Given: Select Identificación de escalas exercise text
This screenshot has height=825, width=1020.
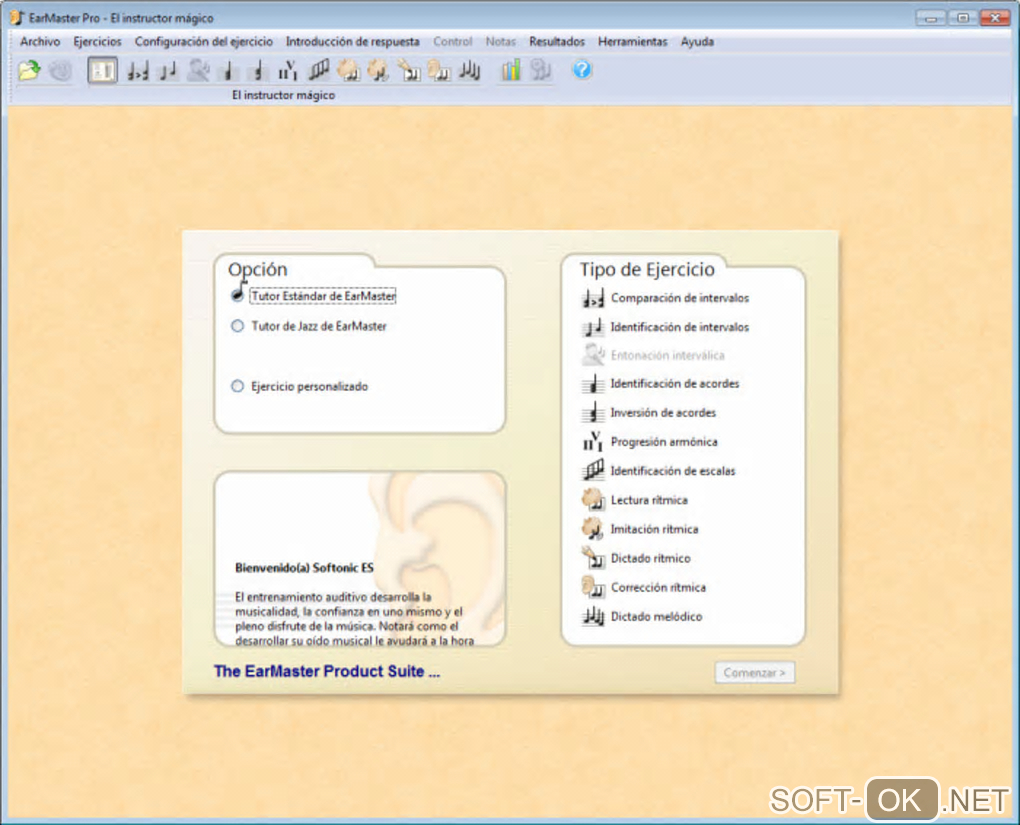Looking at the screenshot, I should pos(673,471).
